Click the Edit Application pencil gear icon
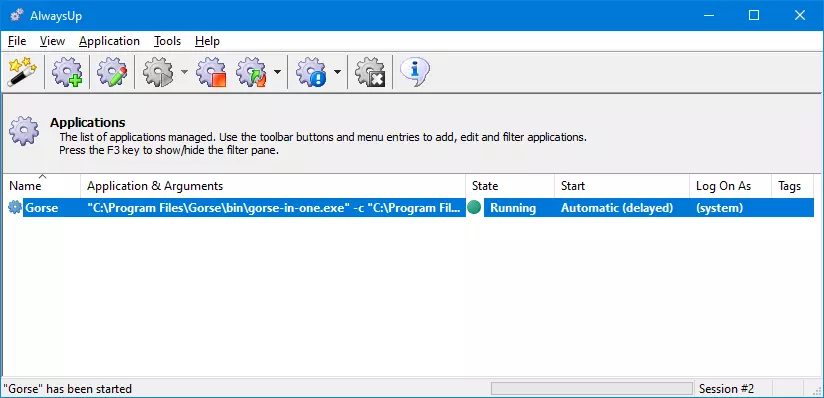 pyautogui.click(x=112, y=72)
